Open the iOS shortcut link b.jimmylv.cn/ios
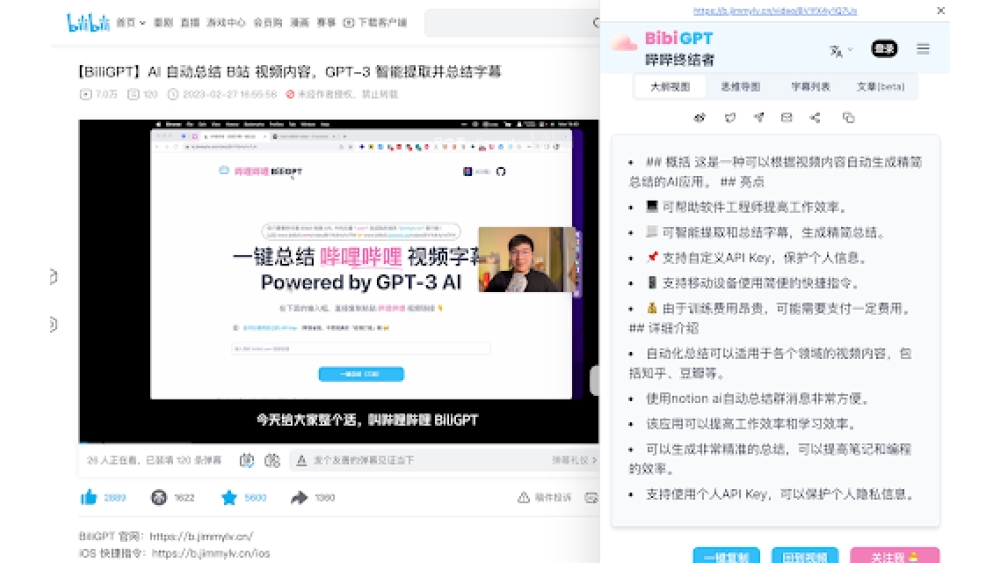Screen dimensions: 1000x563 (211, 553)
